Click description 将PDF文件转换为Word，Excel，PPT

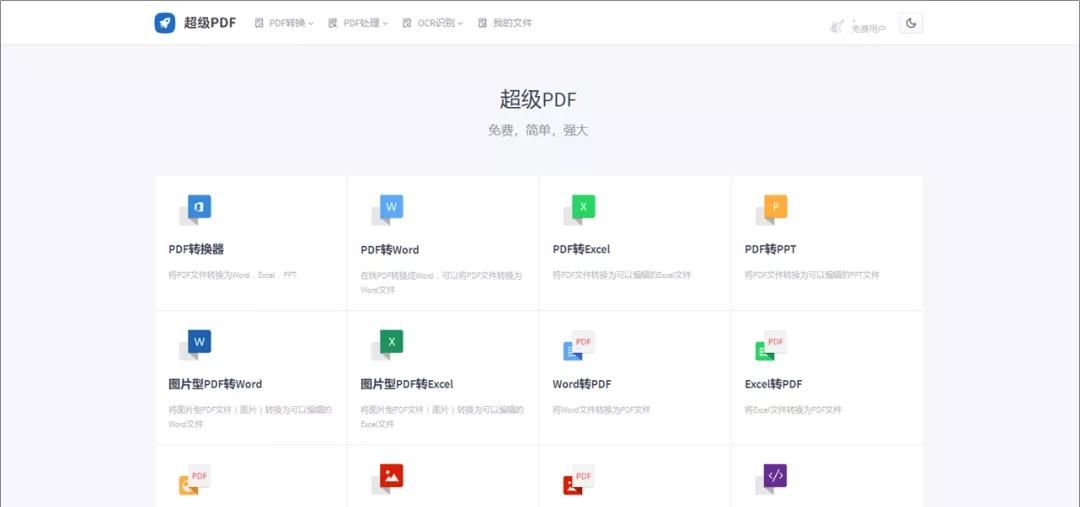[x=233, y=275]
